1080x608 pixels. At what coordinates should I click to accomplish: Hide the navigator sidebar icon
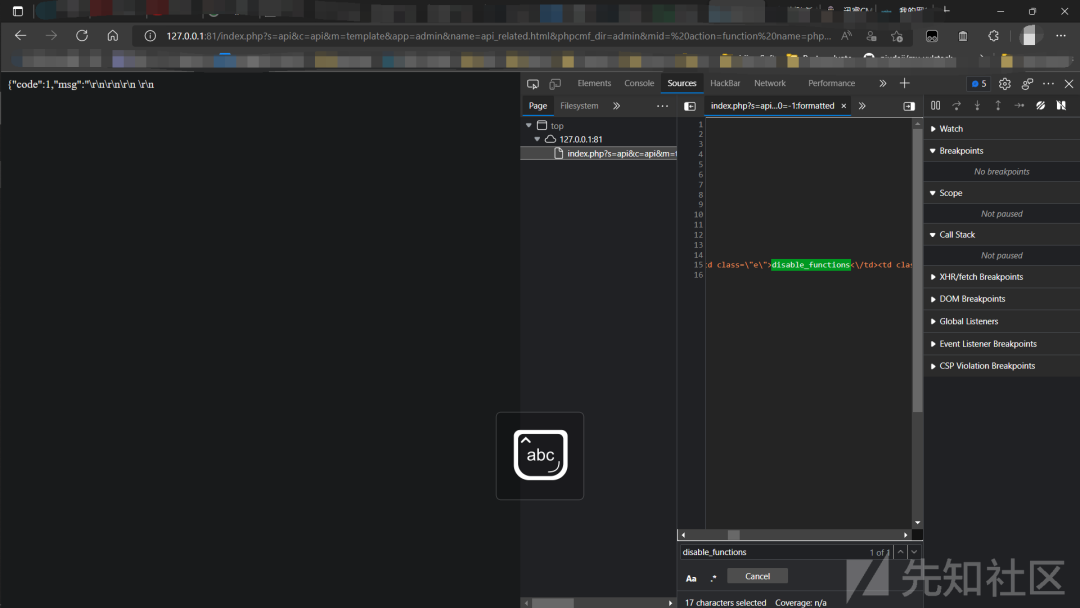click(689, 106)
